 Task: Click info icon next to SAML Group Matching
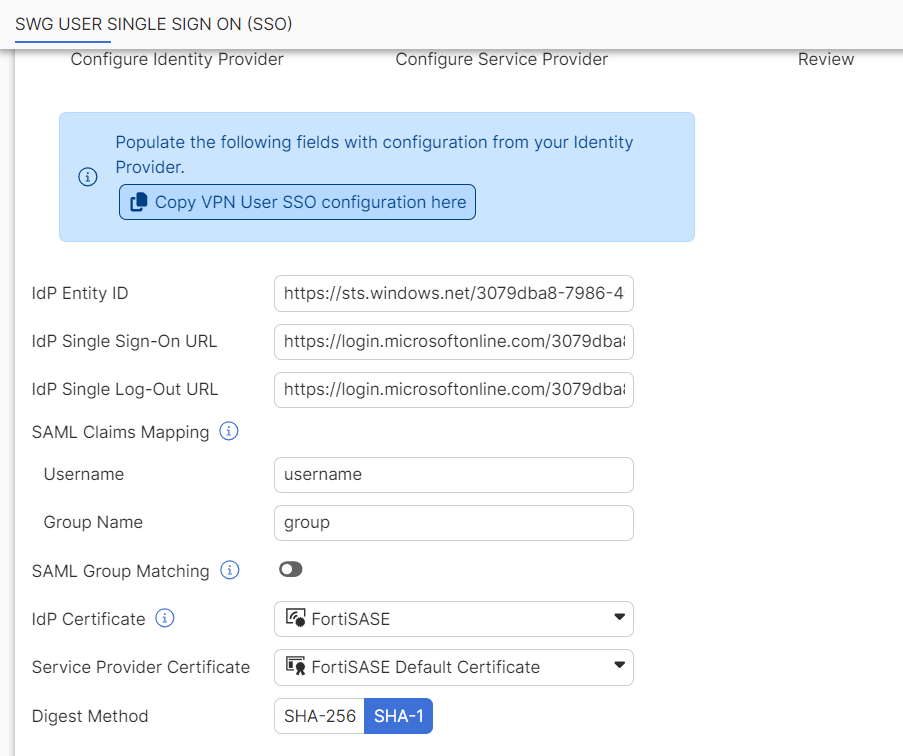230,571
